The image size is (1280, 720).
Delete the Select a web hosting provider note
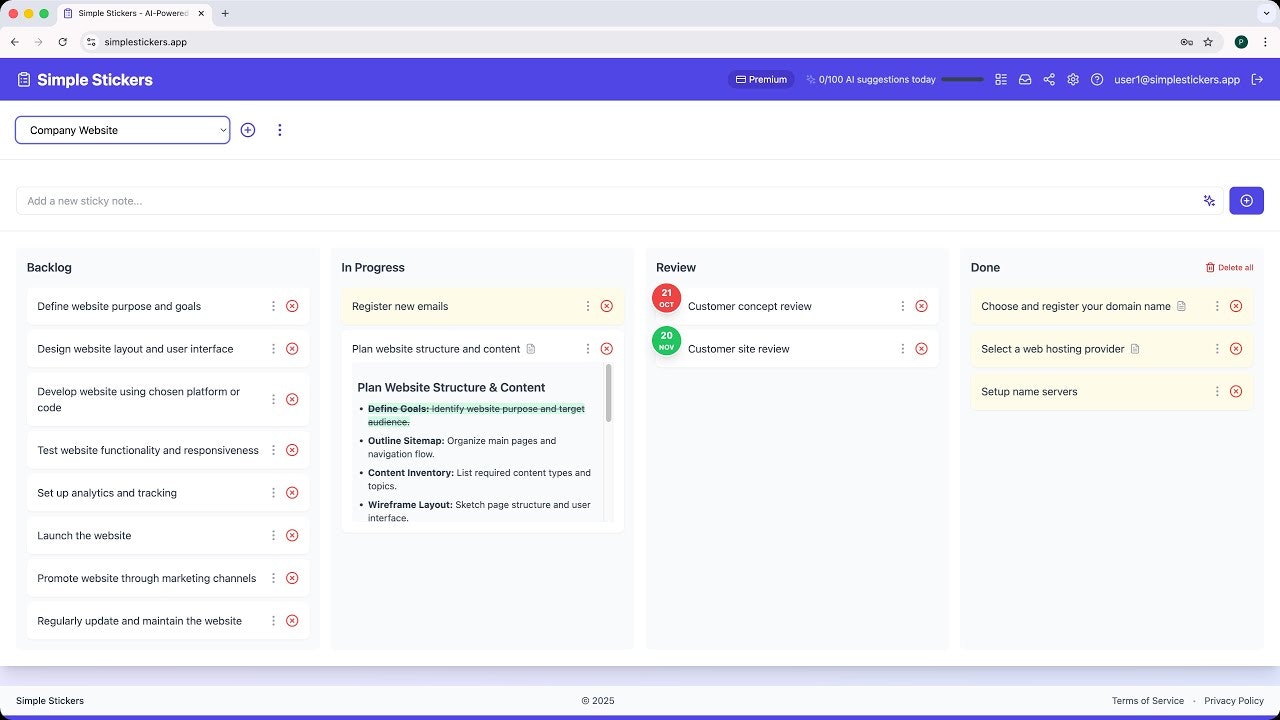[x=1236, y=349]
